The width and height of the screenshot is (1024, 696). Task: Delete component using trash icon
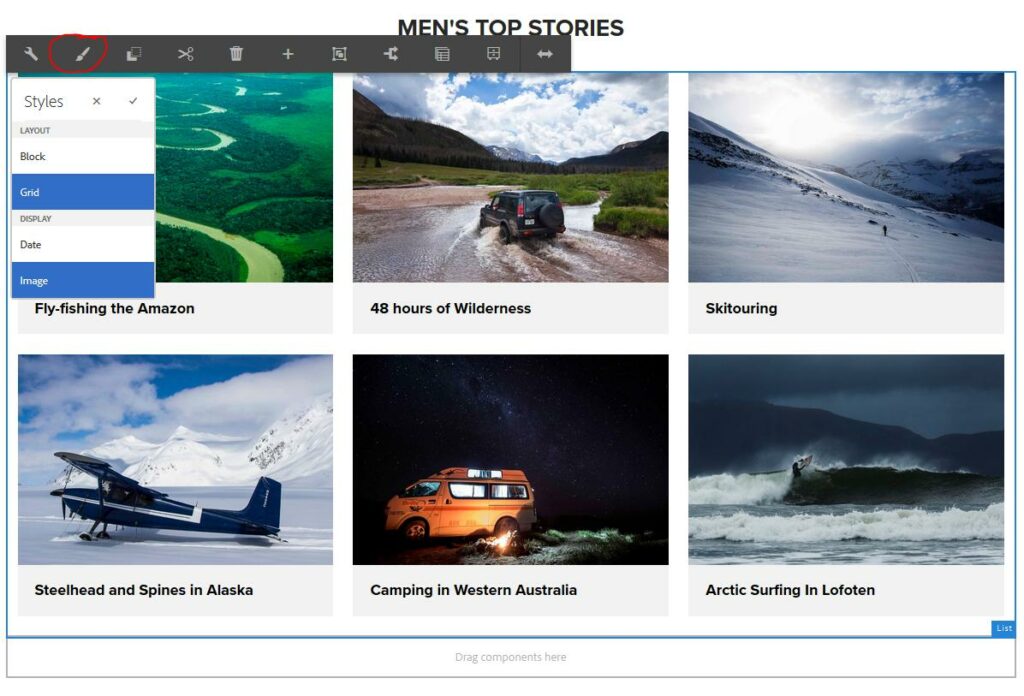click(236, 54)
